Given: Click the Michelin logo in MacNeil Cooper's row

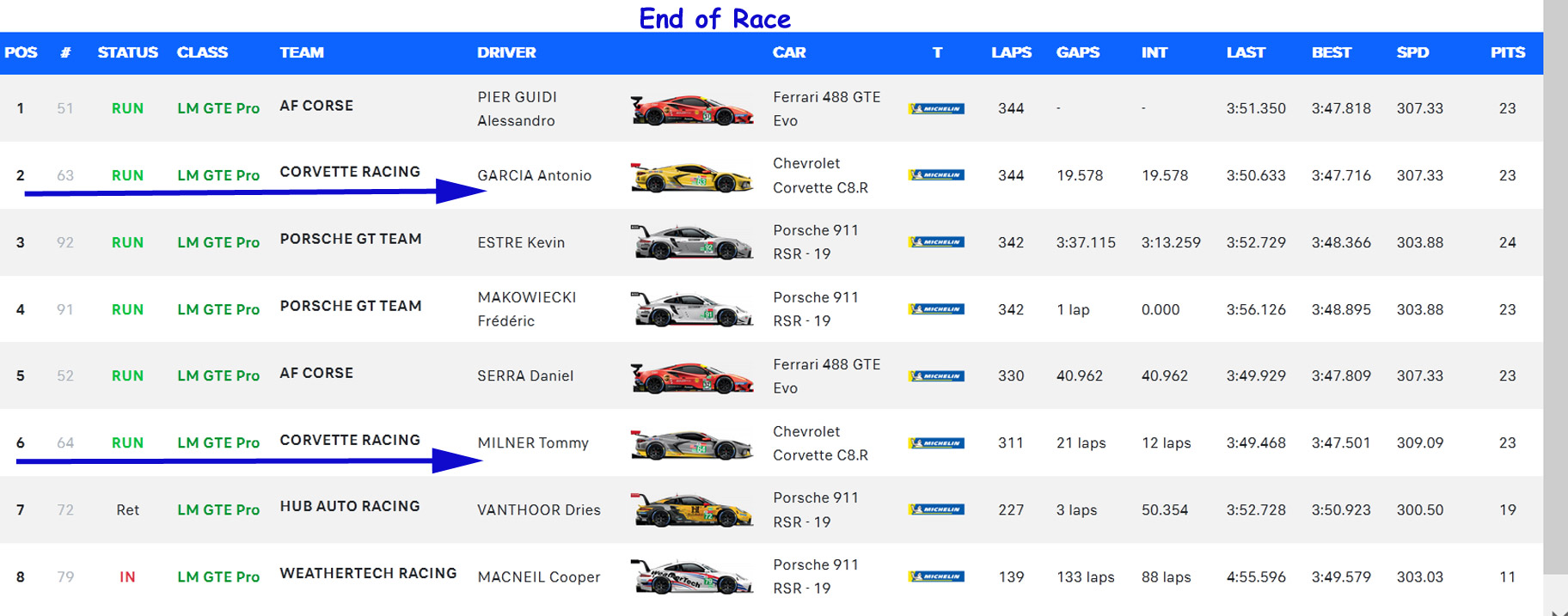Looking at the screenshot, I should tap(936, 576).
